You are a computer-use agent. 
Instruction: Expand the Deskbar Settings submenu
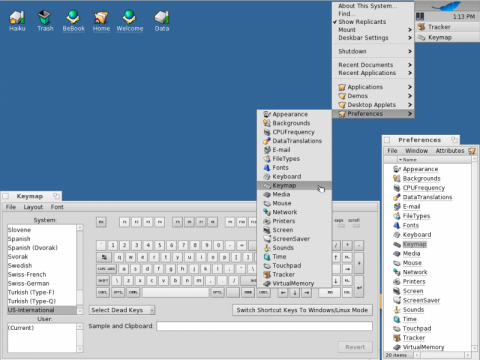373,38
